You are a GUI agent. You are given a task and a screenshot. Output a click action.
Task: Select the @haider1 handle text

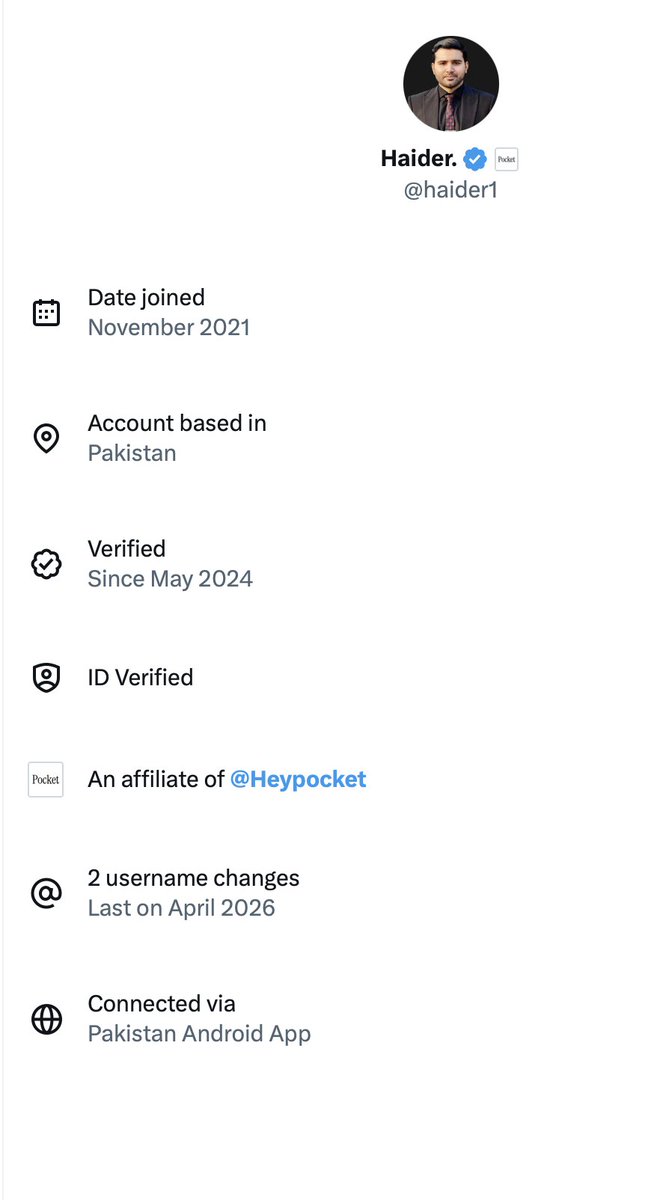pyautogui.click(x=451, y=190)
